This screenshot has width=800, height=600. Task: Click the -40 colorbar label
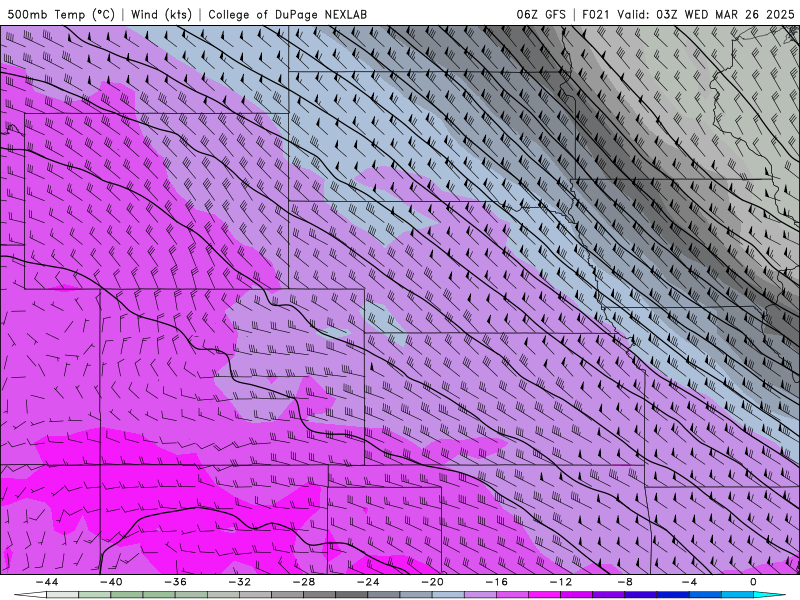(x=111, y=582)
